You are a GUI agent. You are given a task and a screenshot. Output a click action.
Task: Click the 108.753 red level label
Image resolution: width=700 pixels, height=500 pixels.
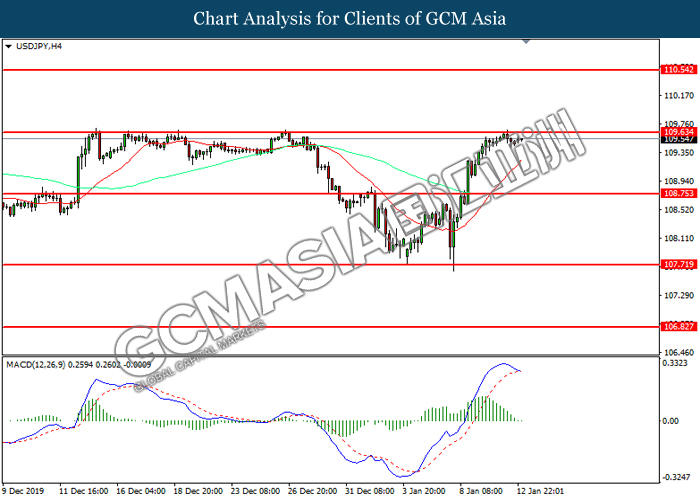pyautogui.click(x=679, y=193)
